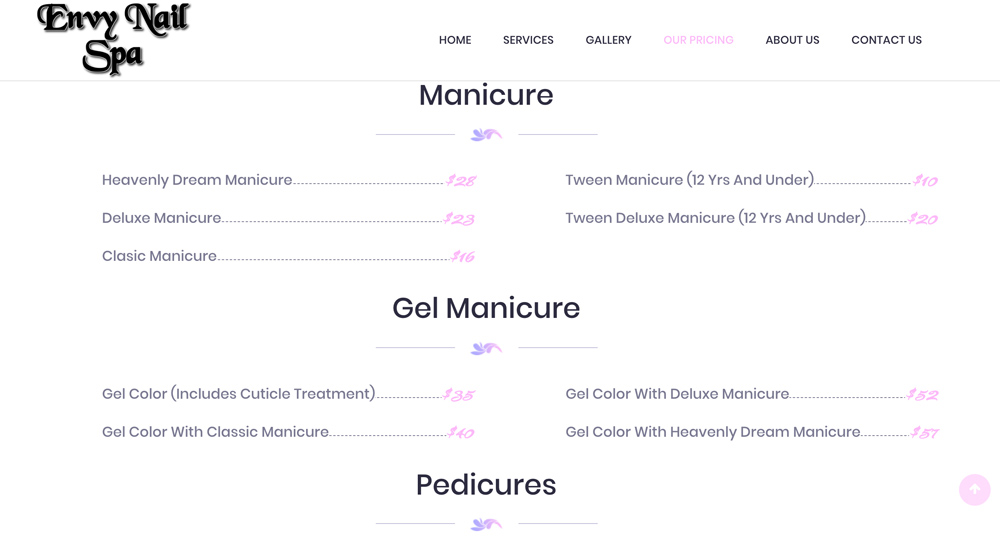
Task: Select Gel Color With Classic Manicure
Action: (x=216, y=432)
